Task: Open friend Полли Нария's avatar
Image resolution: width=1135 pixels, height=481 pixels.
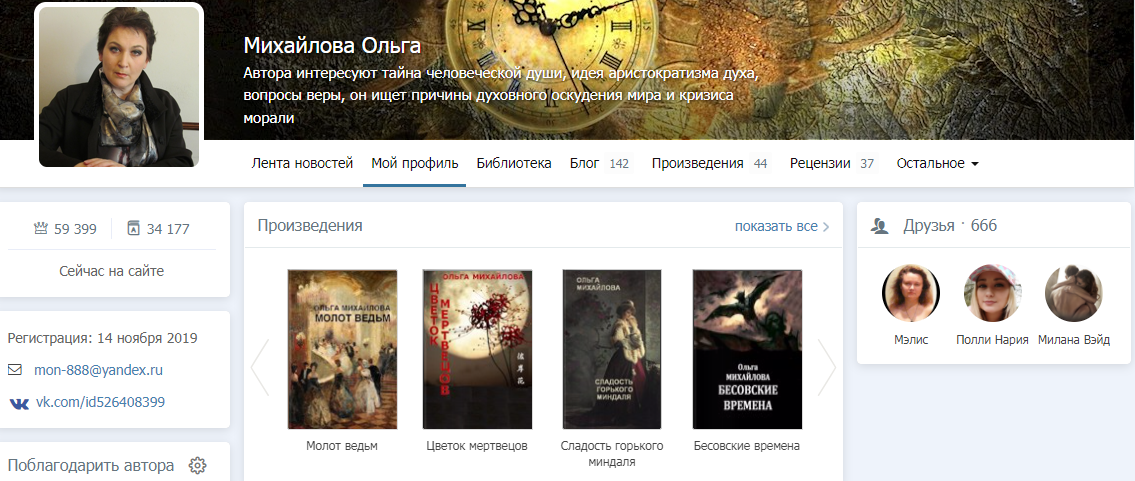Action: [x=992, y=294]
